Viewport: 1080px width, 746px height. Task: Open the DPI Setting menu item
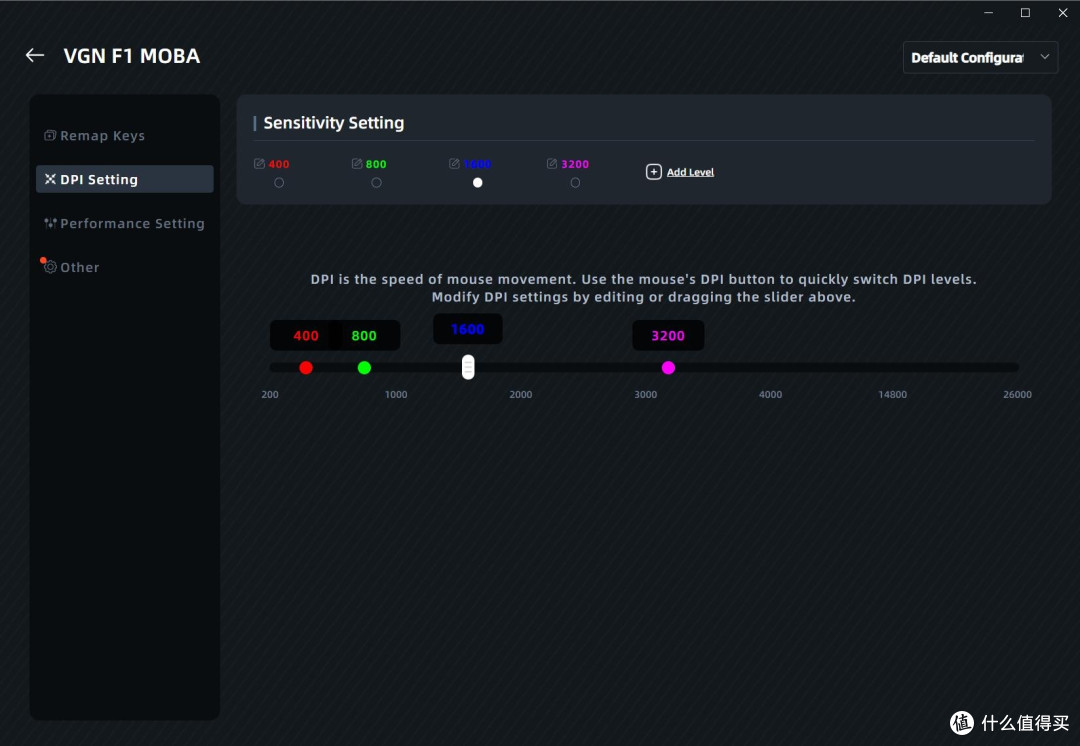[x=125, y=179]
